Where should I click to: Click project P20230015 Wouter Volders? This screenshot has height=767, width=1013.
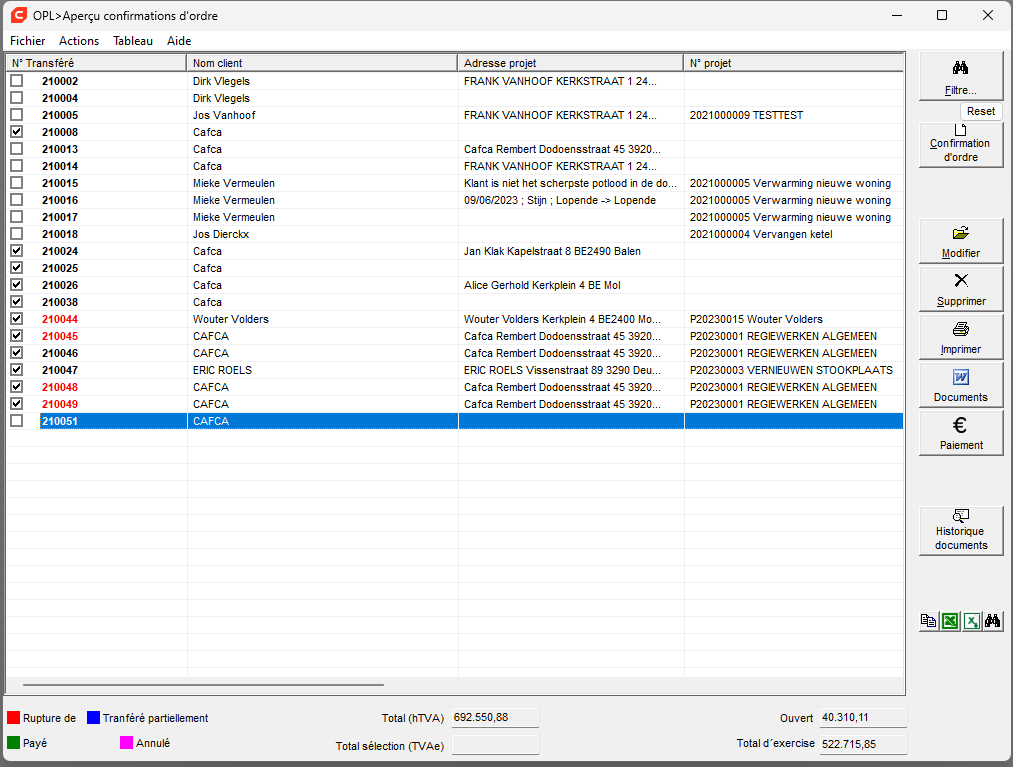(x=757, y=319)
